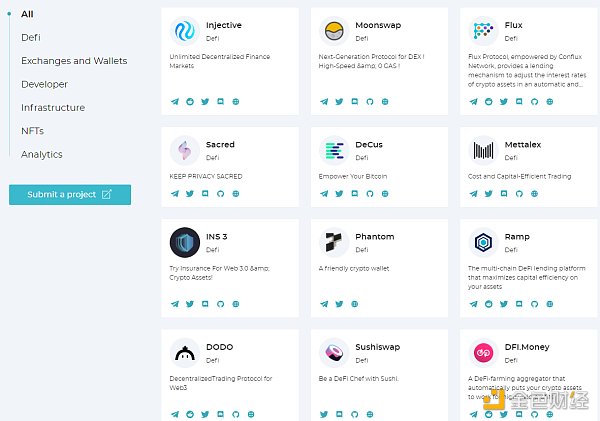The width and height of the screenshot is (600, 421).
Task: Click Moonswap's GitHub icon
Action: pos(370,101)
